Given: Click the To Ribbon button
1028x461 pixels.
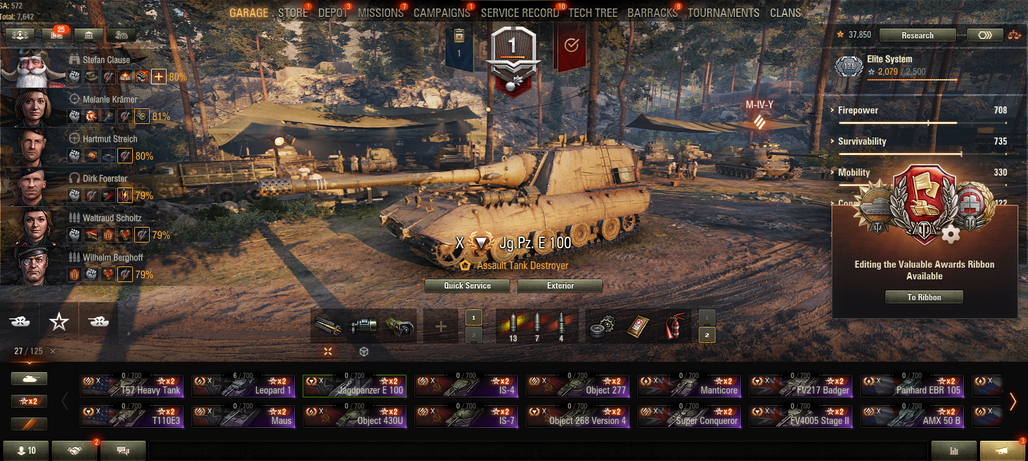Looking at the screenshot, I should pos(924,297).
